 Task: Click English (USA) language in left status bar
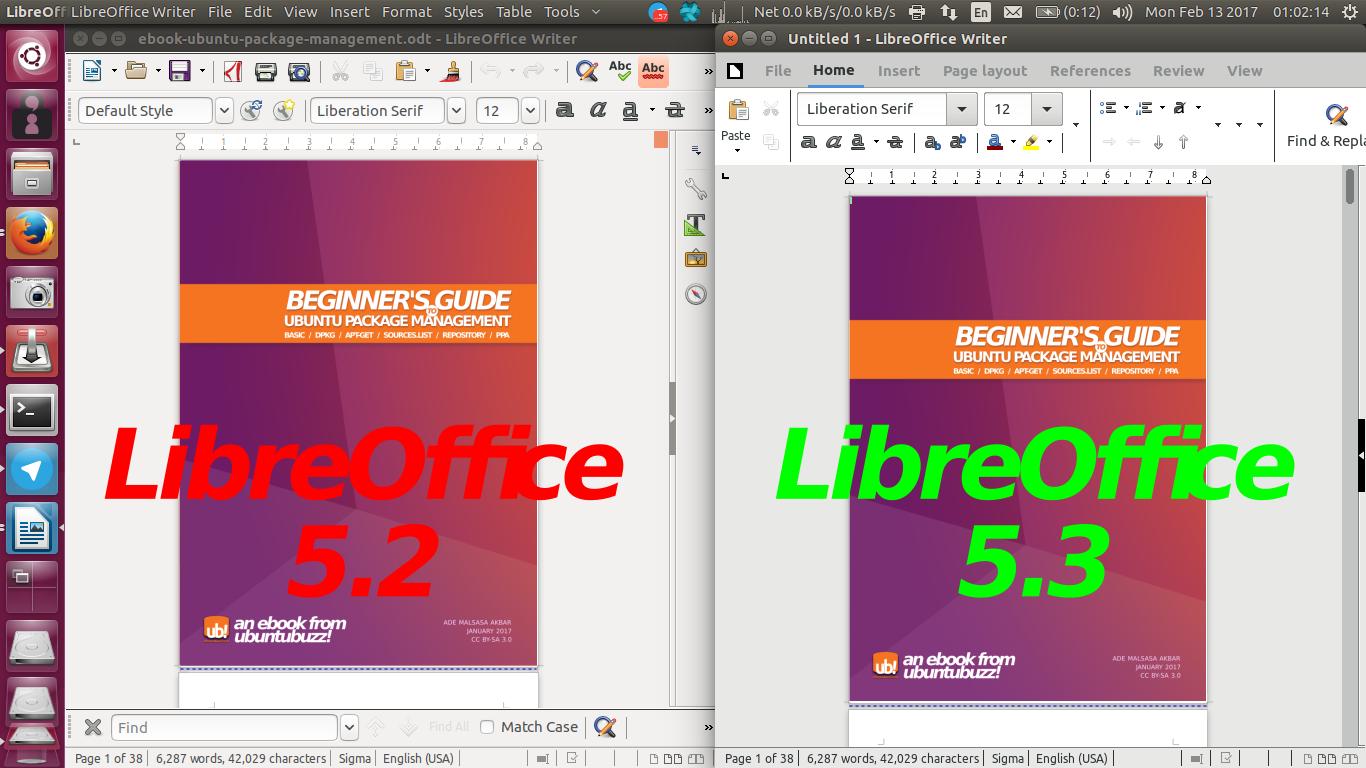[418, 758]
